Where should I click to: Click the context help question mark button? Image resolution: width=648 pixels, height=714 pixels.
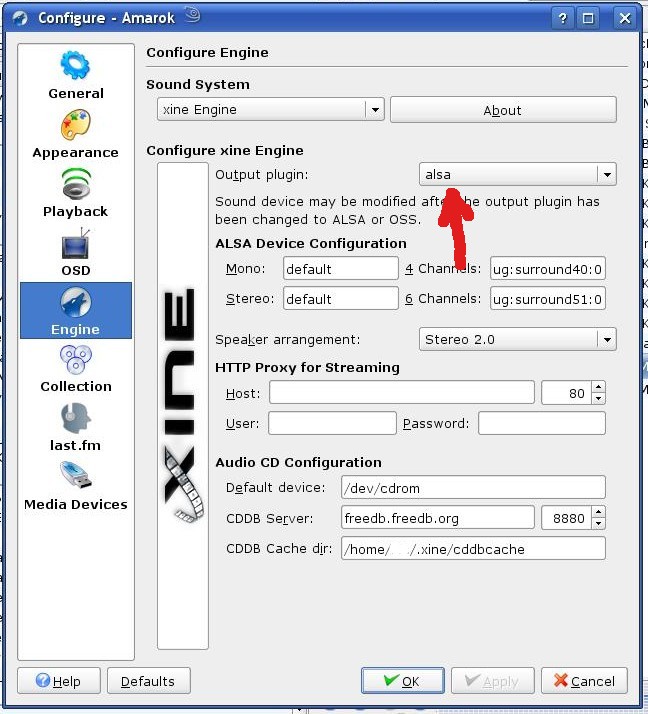[563, 18]
